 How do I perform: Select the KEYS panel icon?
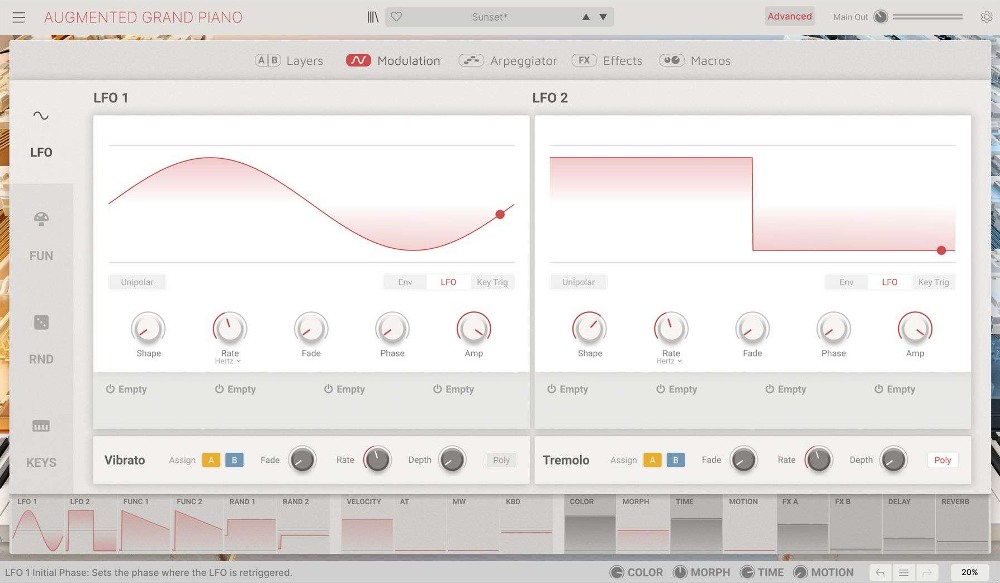[x=41, y=443]
